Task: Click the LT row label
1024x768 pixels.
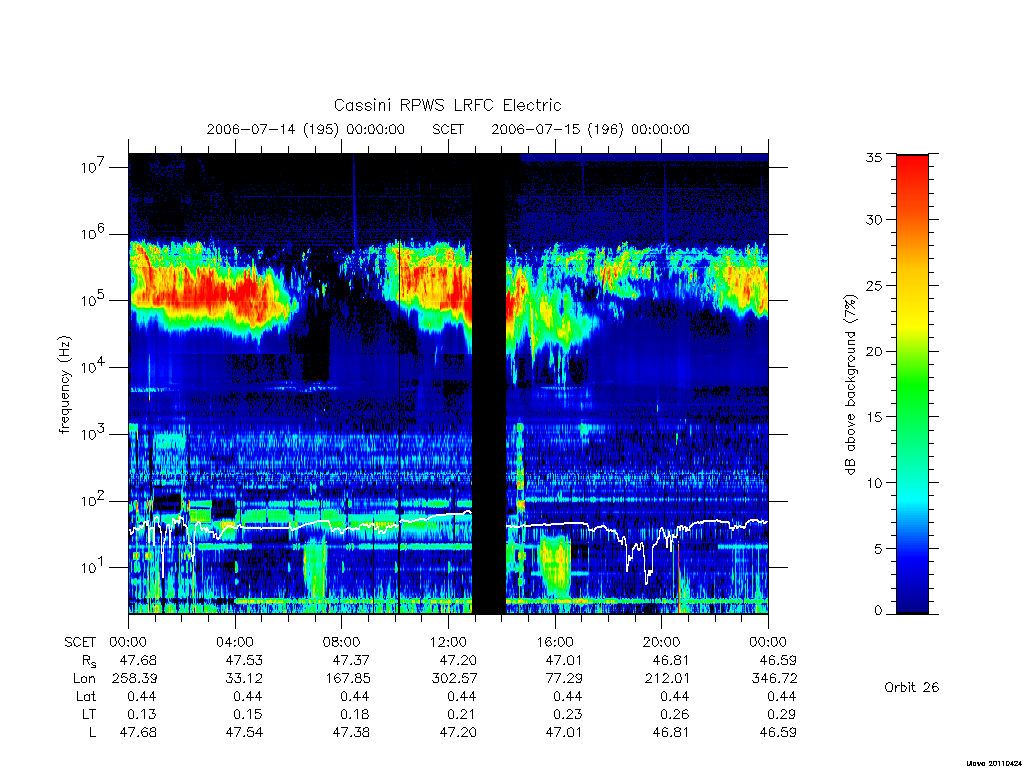Action: 89,714
